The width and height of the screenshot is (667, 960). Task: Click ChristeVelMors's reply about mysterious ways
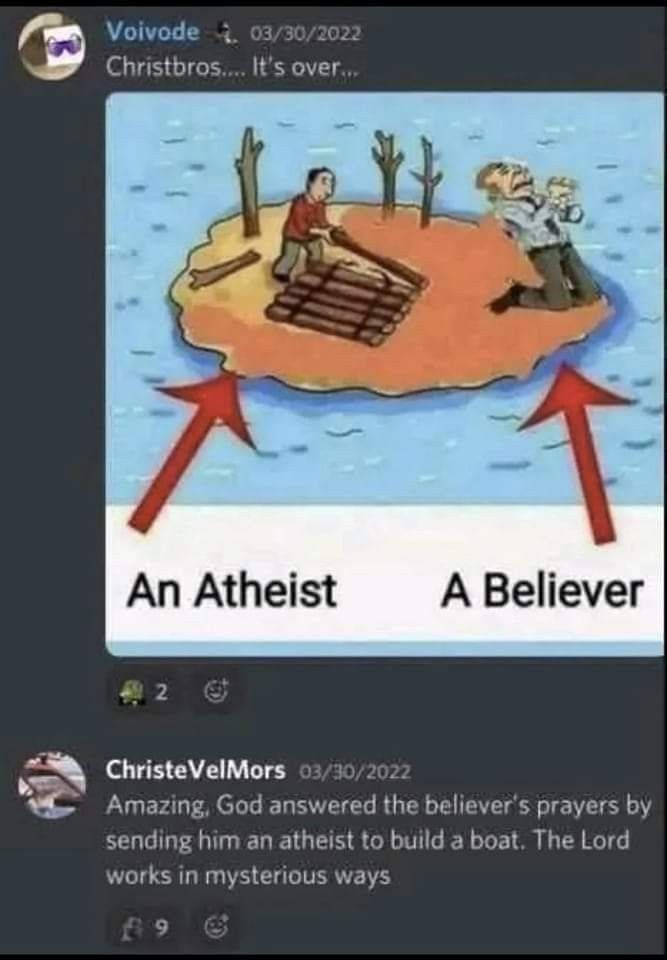pyautogui.click(x=379, y=840)
